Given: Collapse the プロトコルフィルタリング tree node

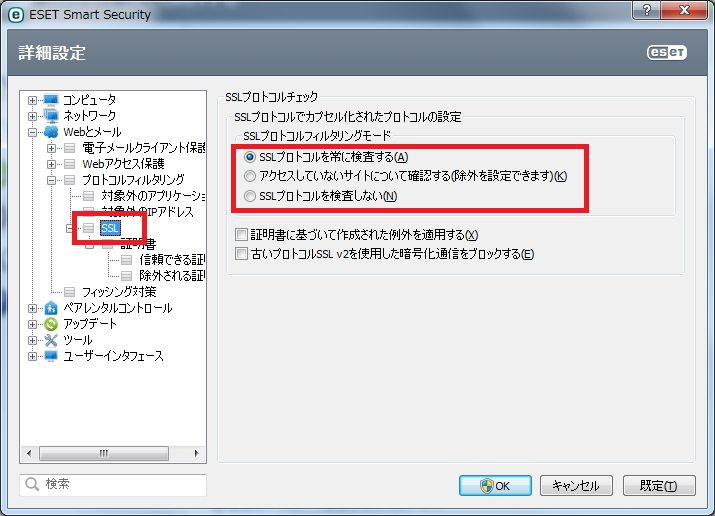Looking at the screenshot, I should click(52, 180).
